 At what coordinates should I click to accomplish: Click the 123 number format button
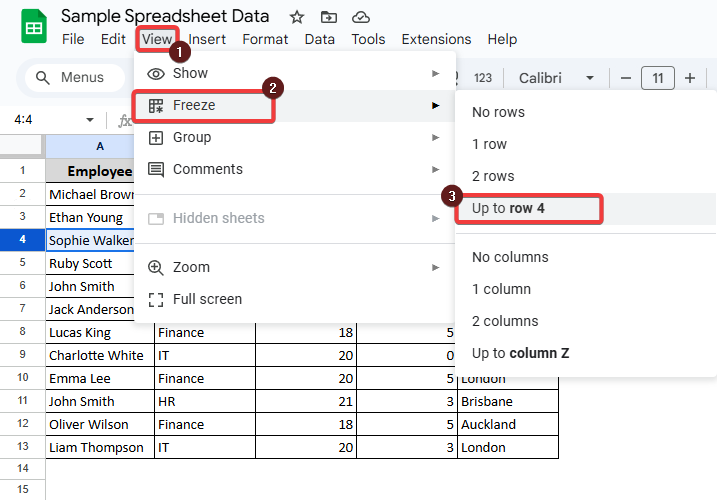click(x=483, y=78)
